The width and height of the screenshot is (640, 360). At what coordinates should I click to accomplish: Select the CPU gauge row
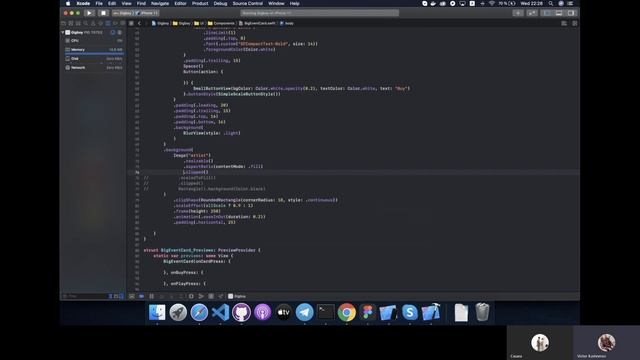pos(93,41)
